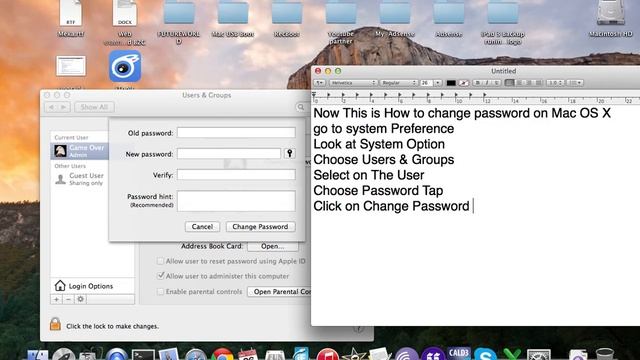This screenshot has width=640, height=360.
Task: Open the font size dropdown arrow
Action: [438, 83]
